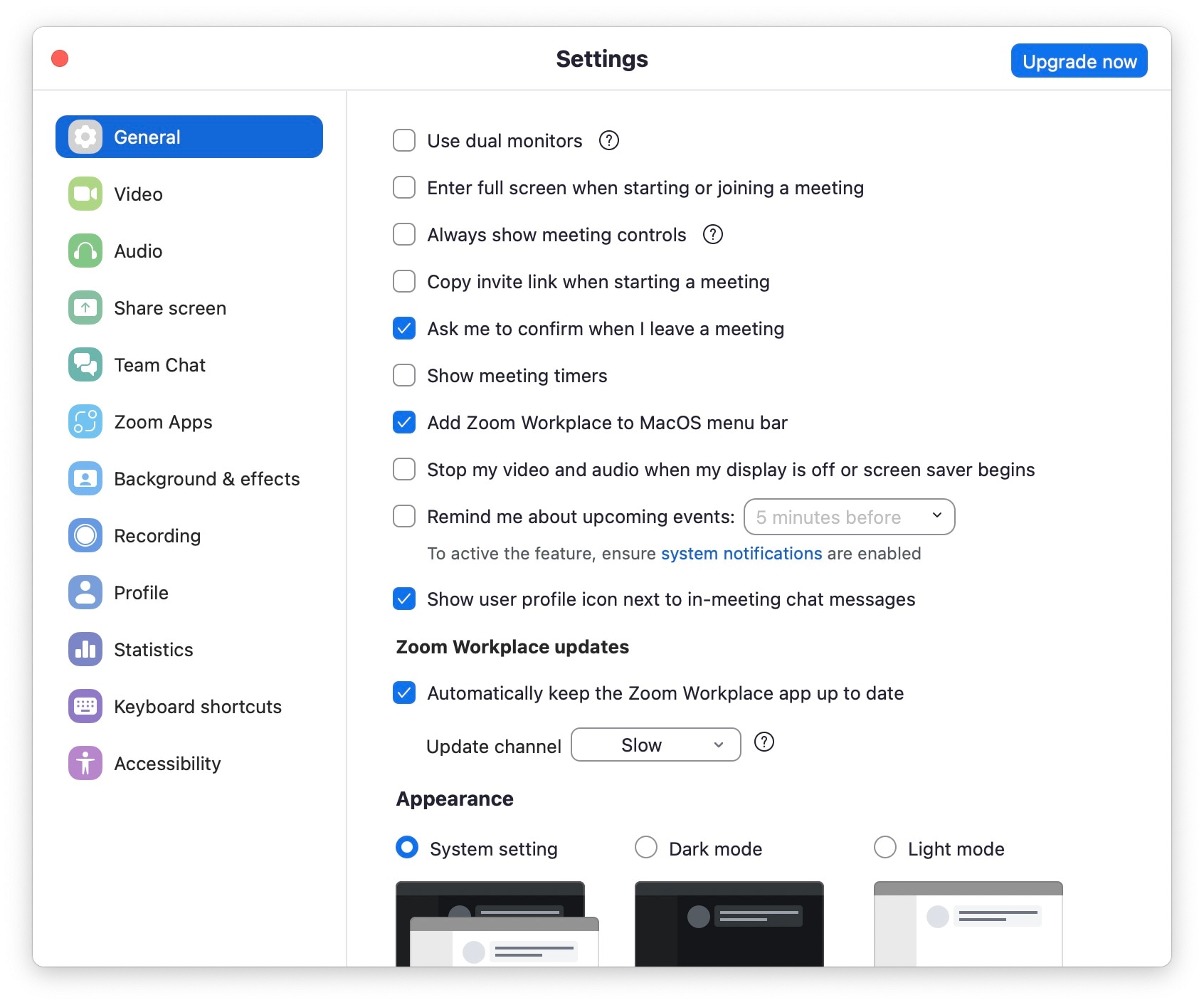Screen dimensions: 1204x1005
Task: Click the Recording circle icon
Action: coord(85,535)
